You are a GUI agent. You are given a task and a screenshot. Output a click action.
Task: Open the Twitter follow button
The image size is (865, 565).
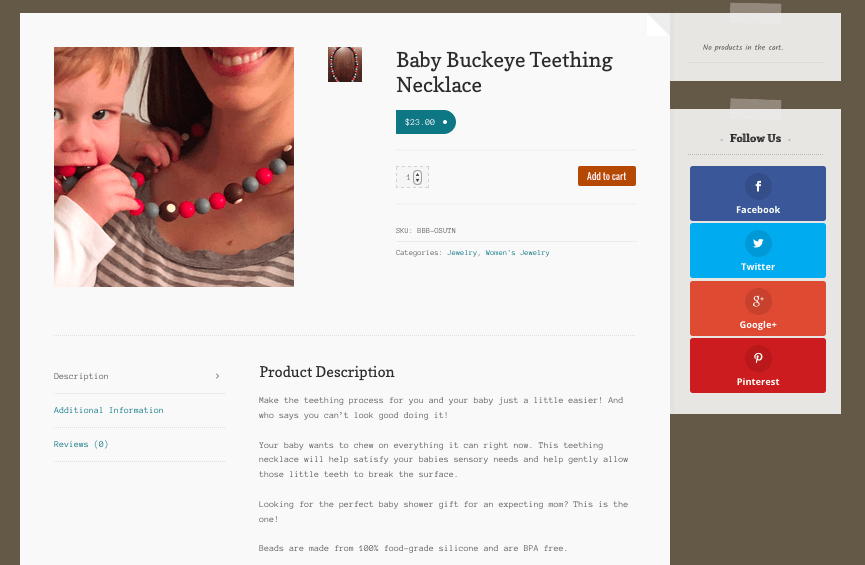coord(757,250)
